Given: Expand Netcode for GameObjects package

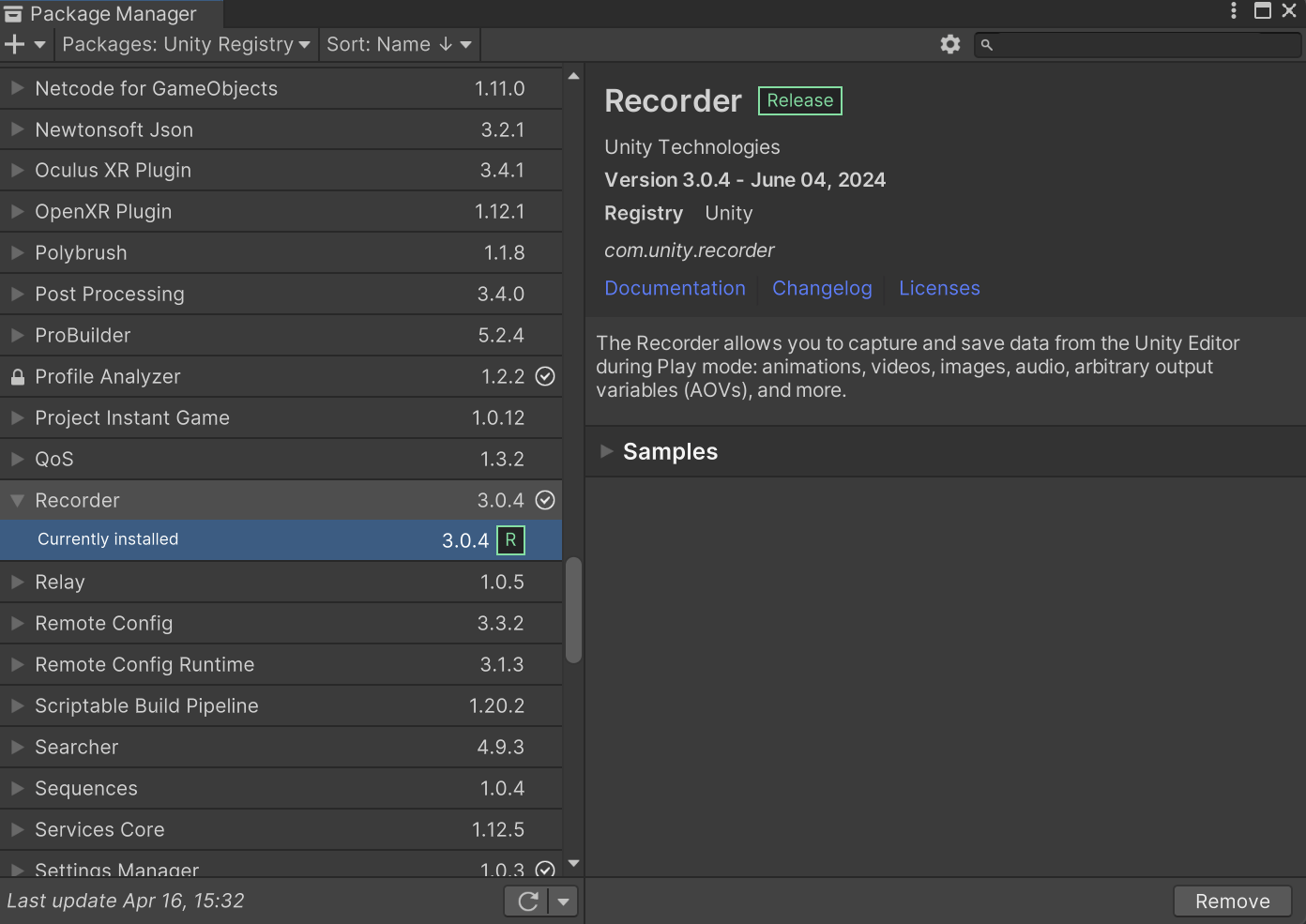Looking at the screenshot, I should [x=17, y=88].
